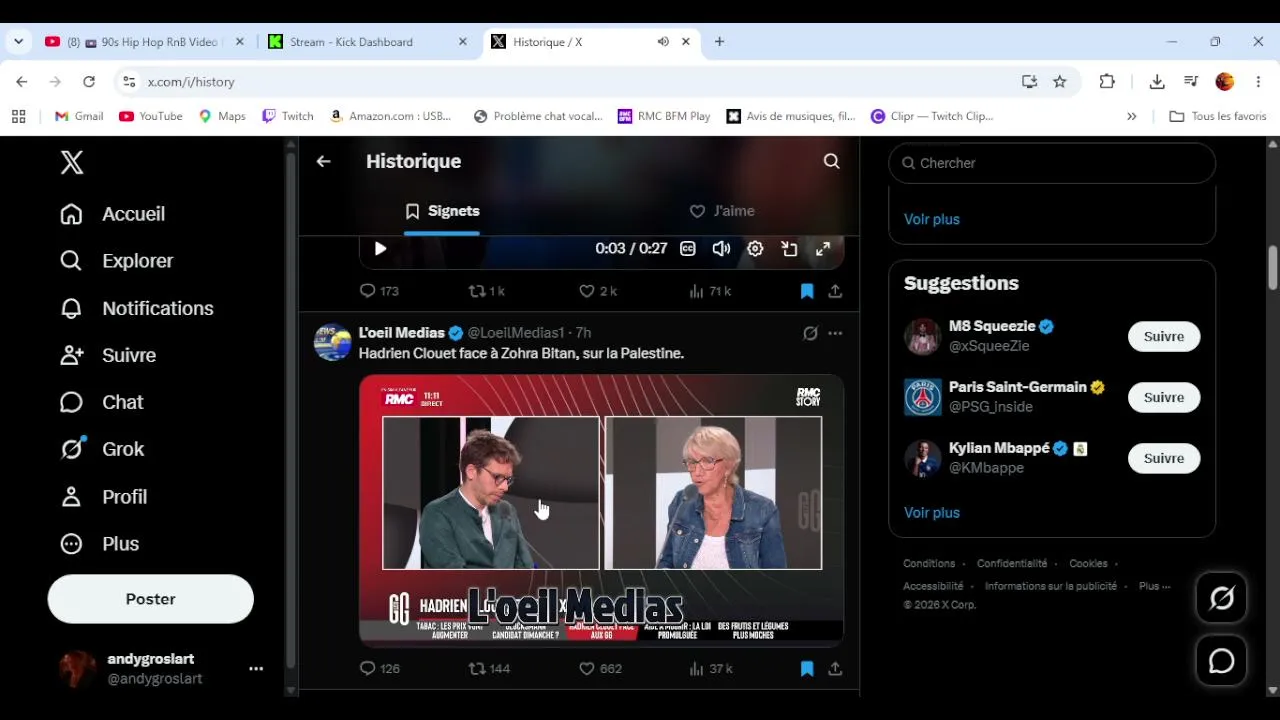1280x720 pixels.
Task: Click Voir plus under Suggestions
Action: coord(932,513)
